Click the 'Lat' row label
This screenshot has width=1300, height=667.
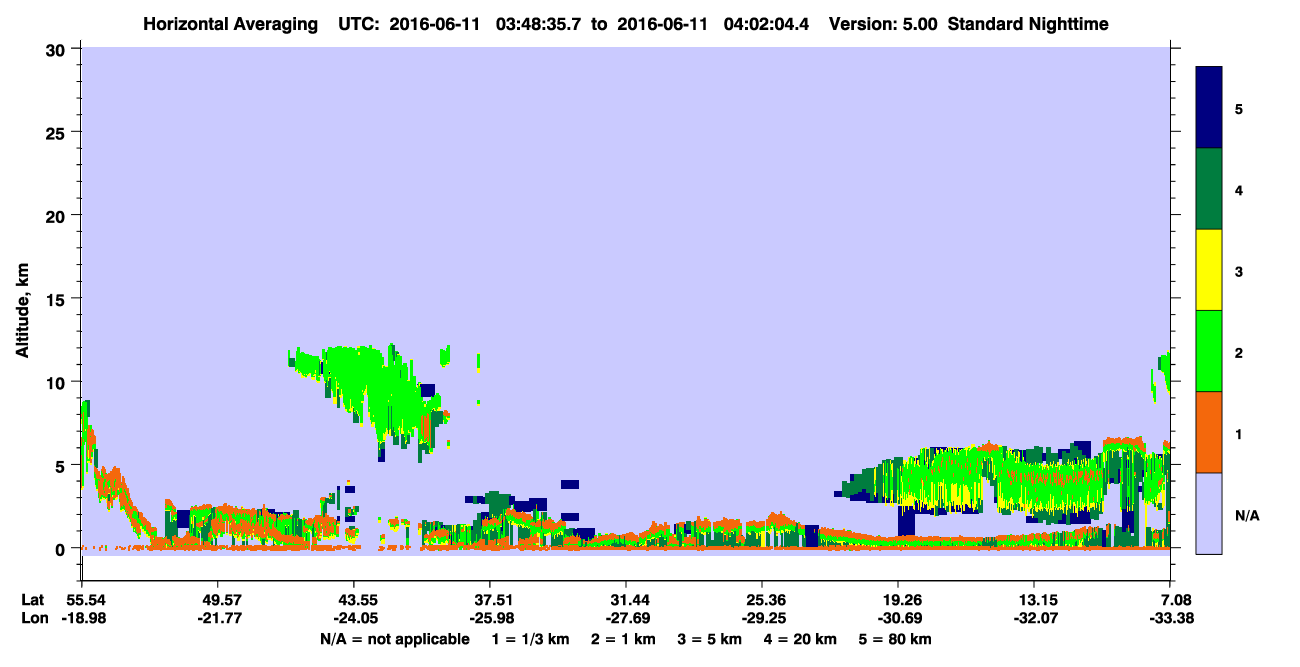(x=33, y=600)
